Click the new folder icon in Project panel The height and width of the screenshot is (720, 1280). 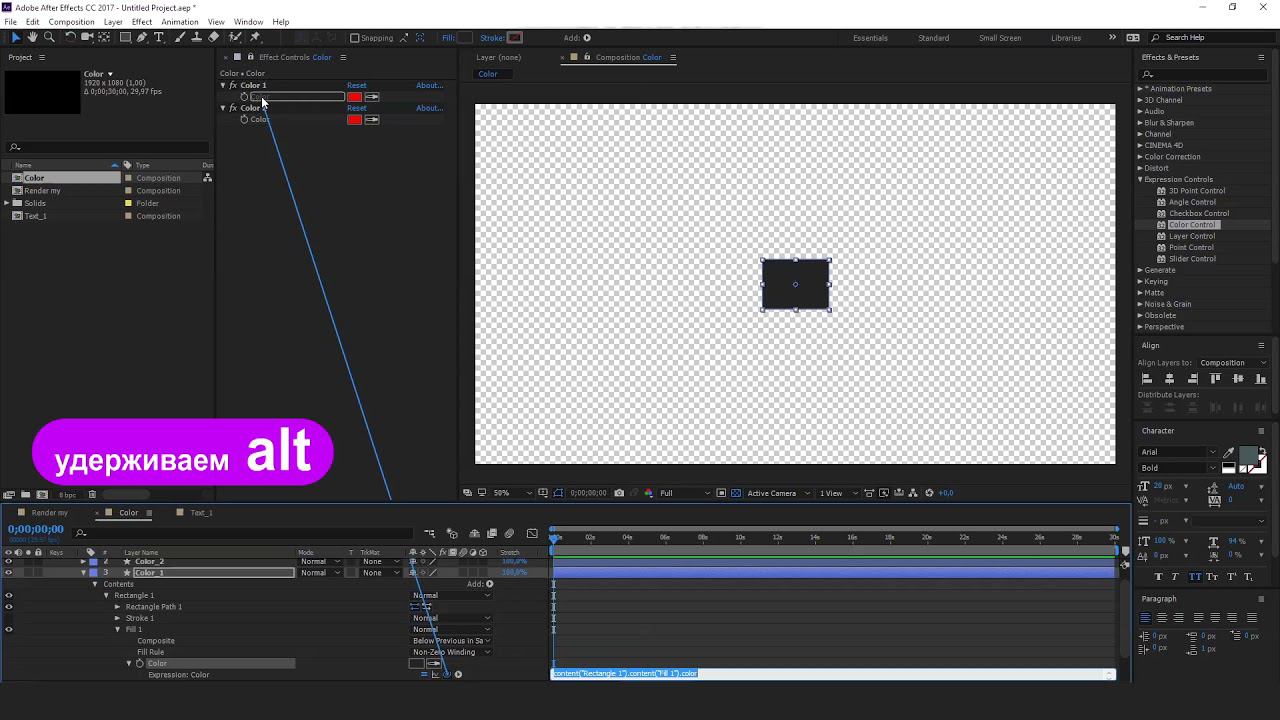point(25,494)
